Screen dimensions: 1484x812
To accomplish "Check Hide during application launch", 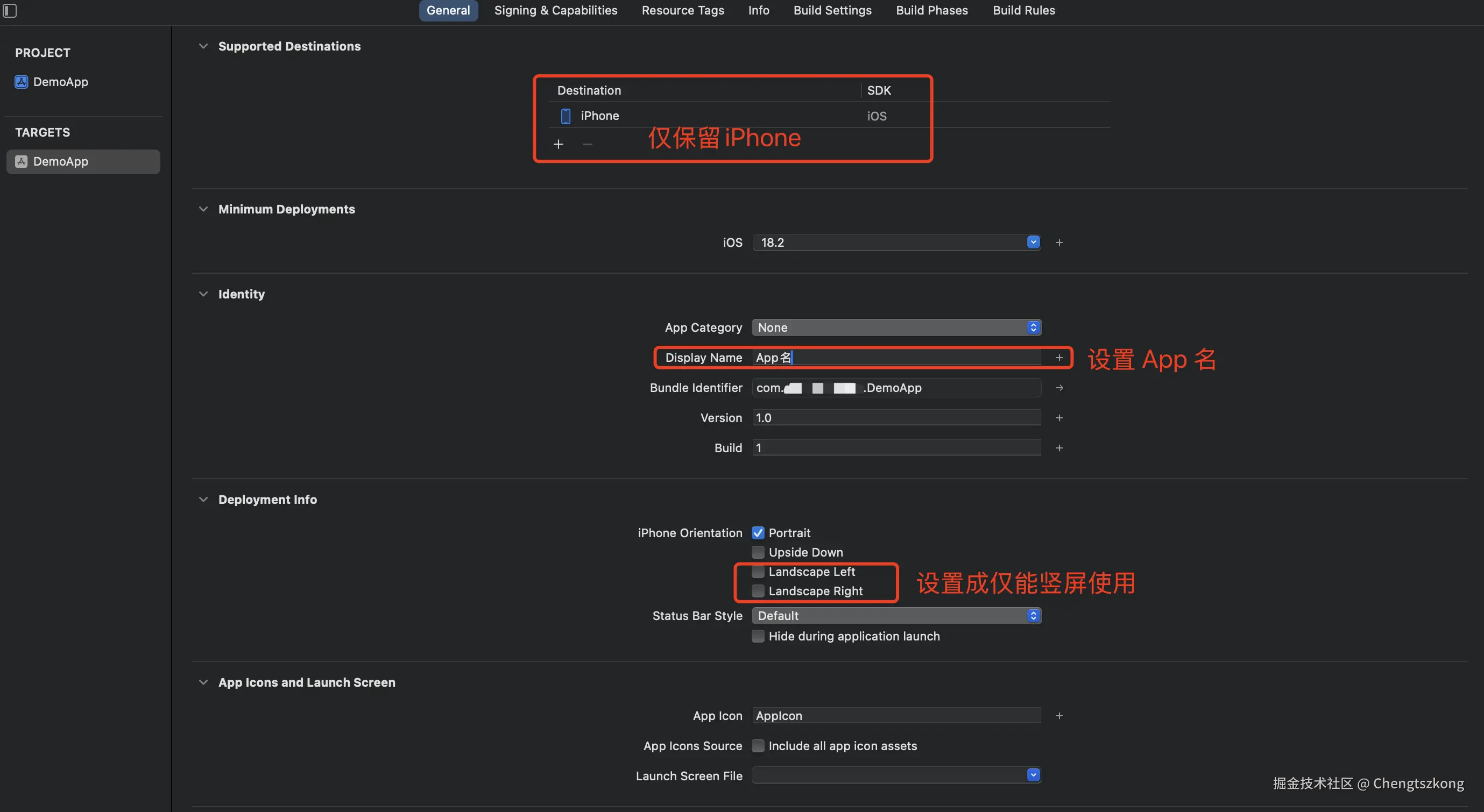I will 758,636.
